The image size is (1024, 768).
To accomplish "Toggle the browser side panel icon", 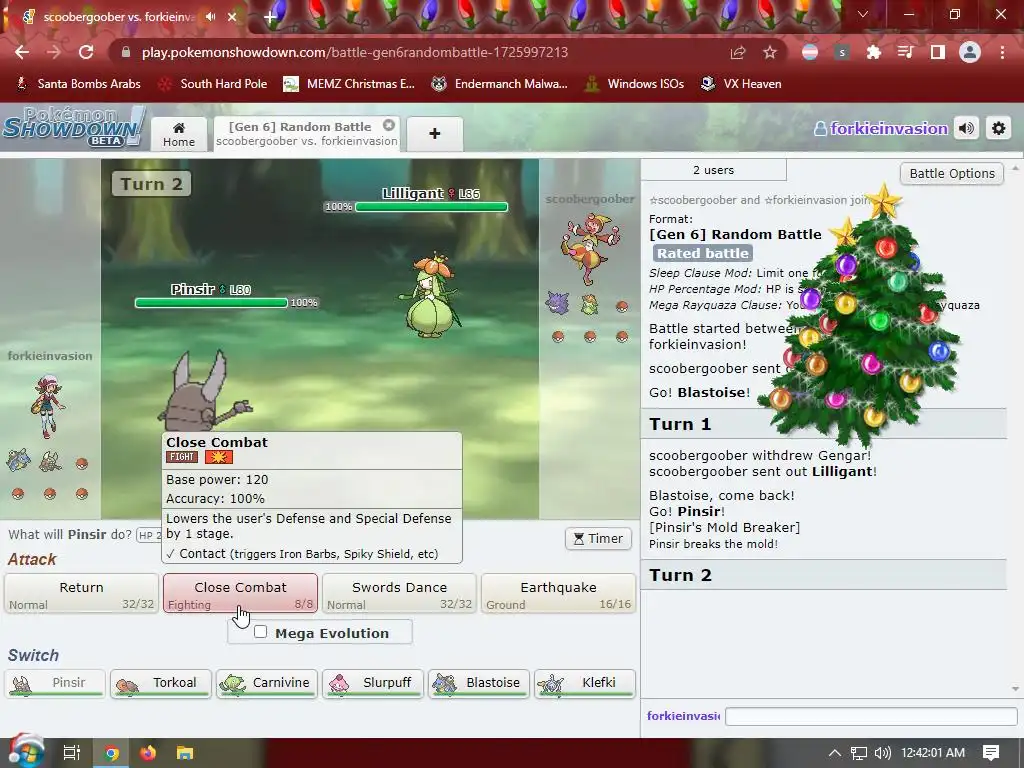I will point(938,52).
